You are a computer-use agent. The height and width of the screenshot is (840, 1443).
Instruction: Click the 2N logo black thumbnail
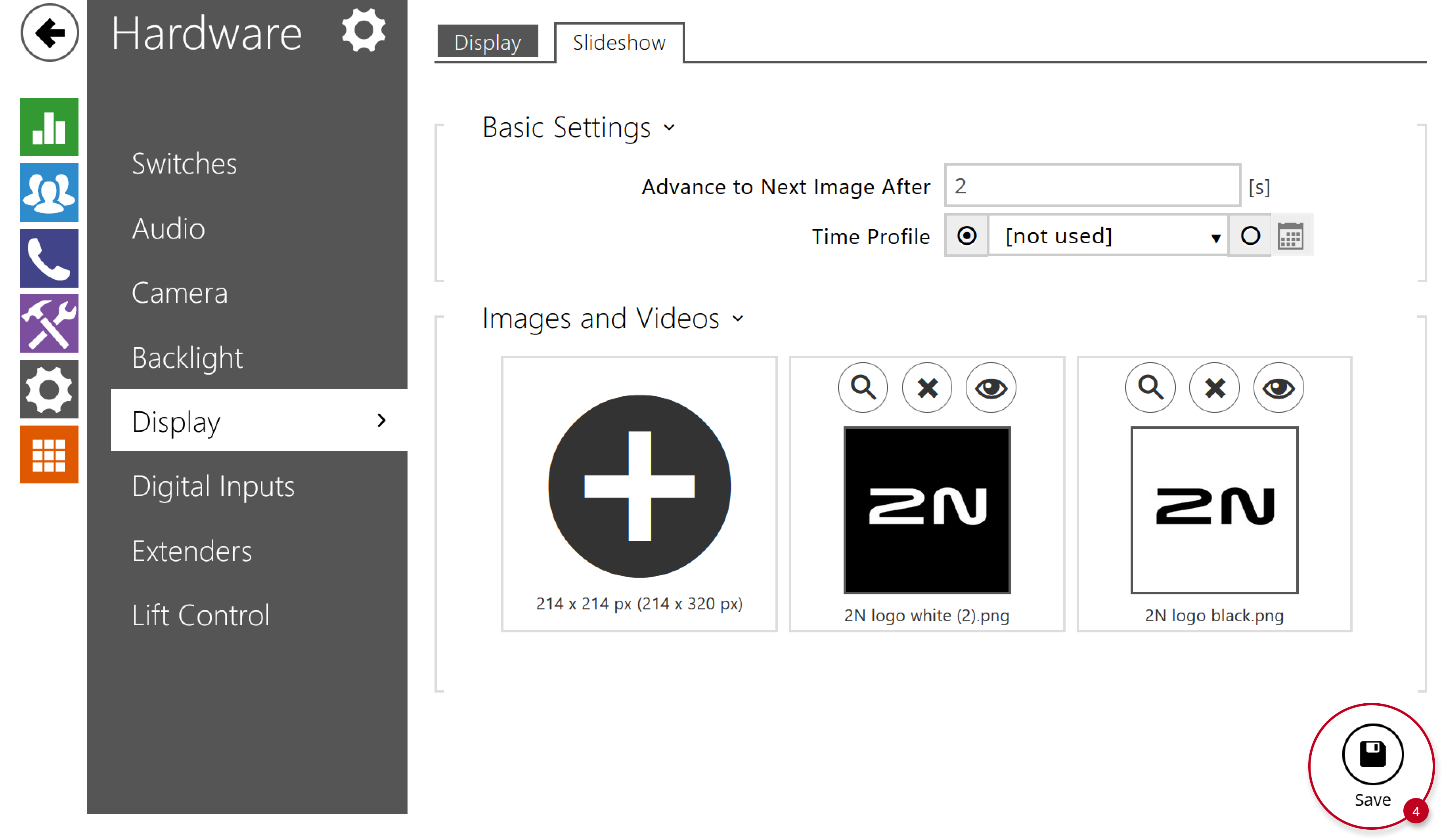1215,510
